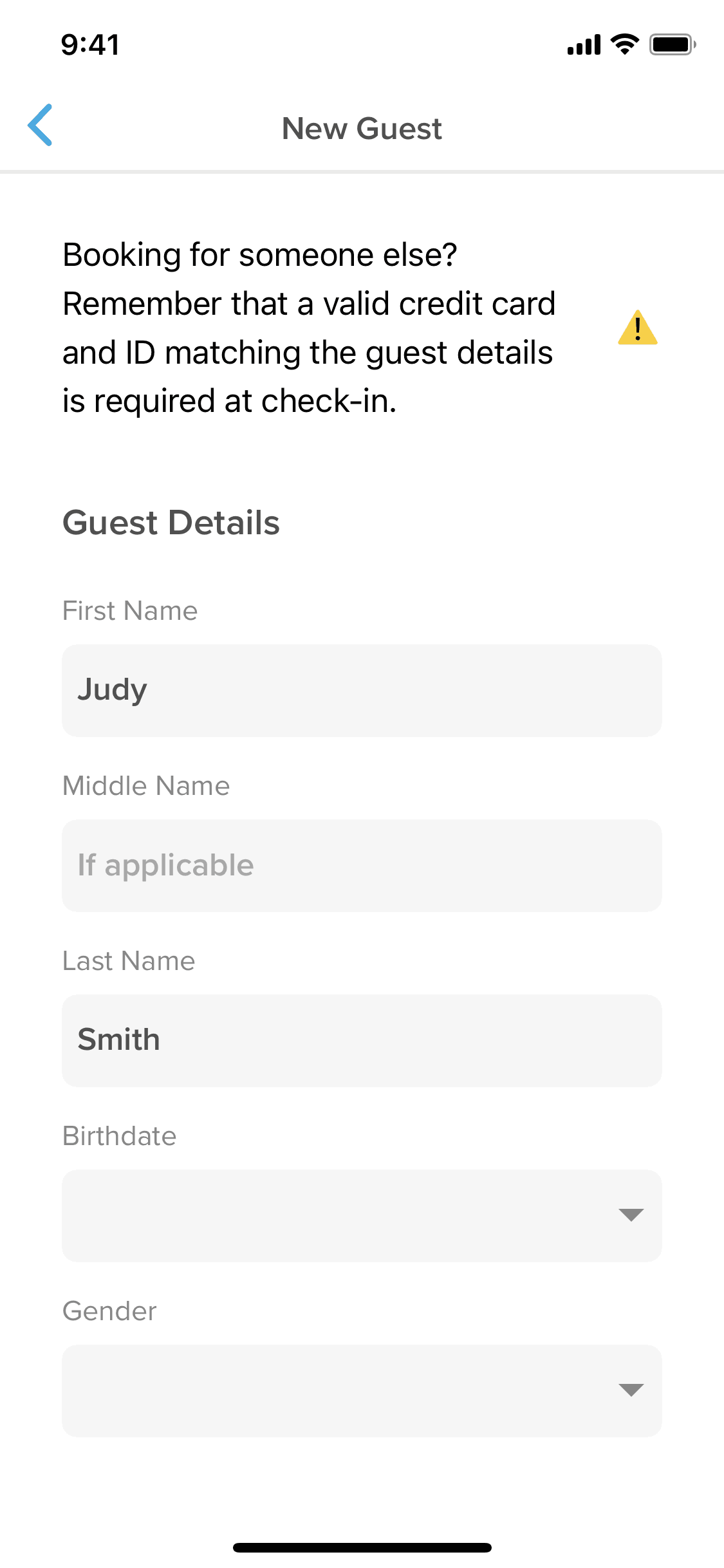Click the Gender dropdown arrow
Screen dimensions: 724x1568
tap(631, 1390)
